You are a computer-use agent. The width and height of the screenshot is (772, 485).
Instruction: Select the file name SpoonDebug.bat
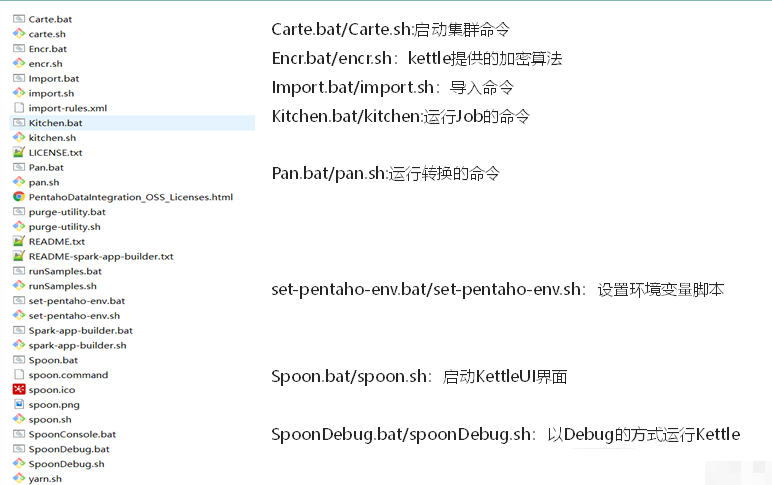click(69, 449)
